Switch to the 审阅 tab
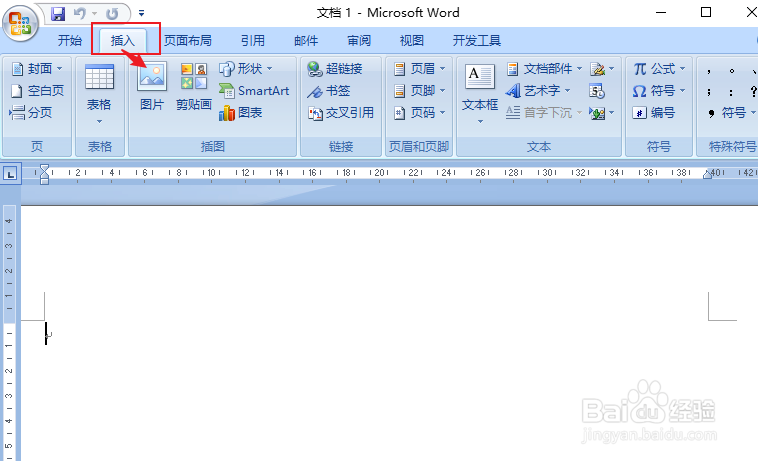This screenshot has height=461, width=758. tap(359, 41)
